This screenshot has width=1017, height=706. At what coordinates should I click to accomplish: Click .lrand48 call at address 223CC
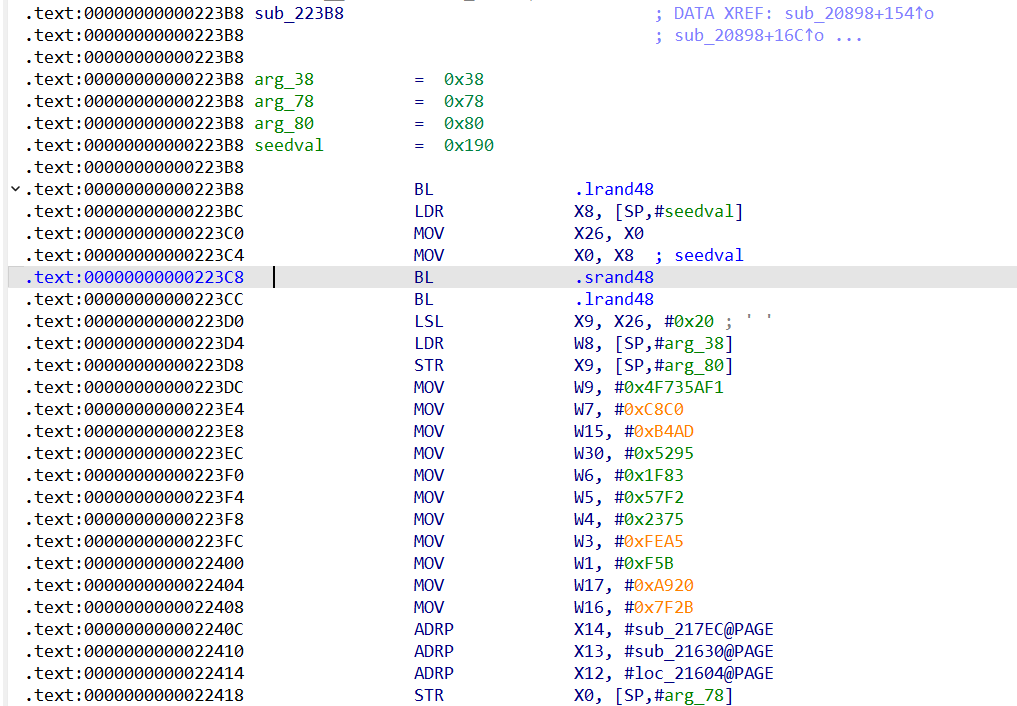tap(614, 299)
